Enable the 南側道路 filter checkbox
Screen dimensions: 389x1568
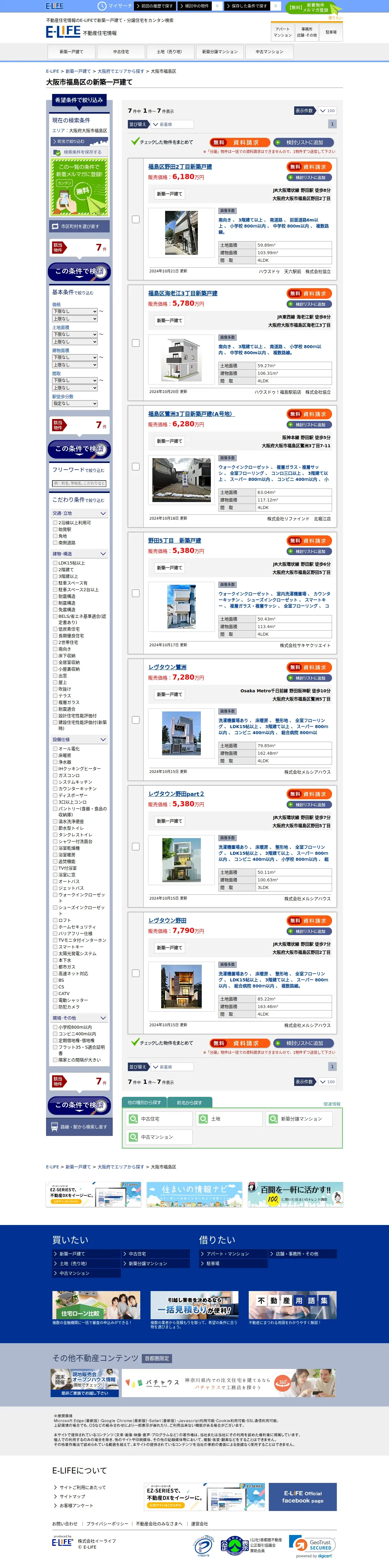[55, 542]
